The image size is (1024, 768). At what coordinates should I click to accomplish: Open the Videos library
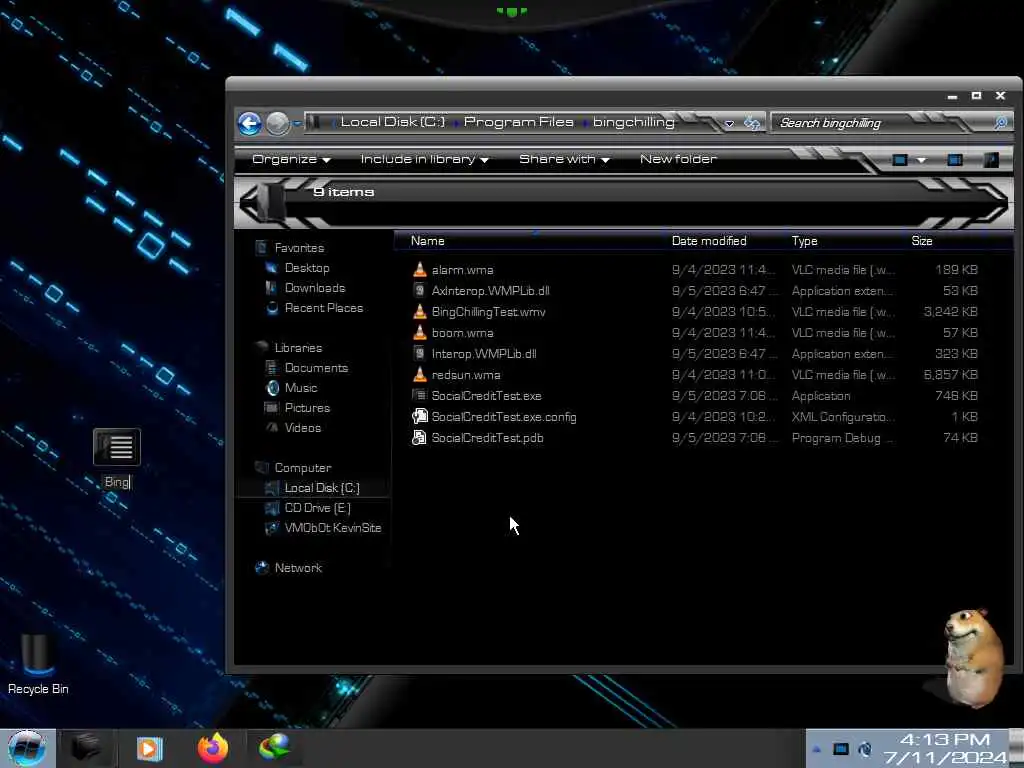pos(302,428)
